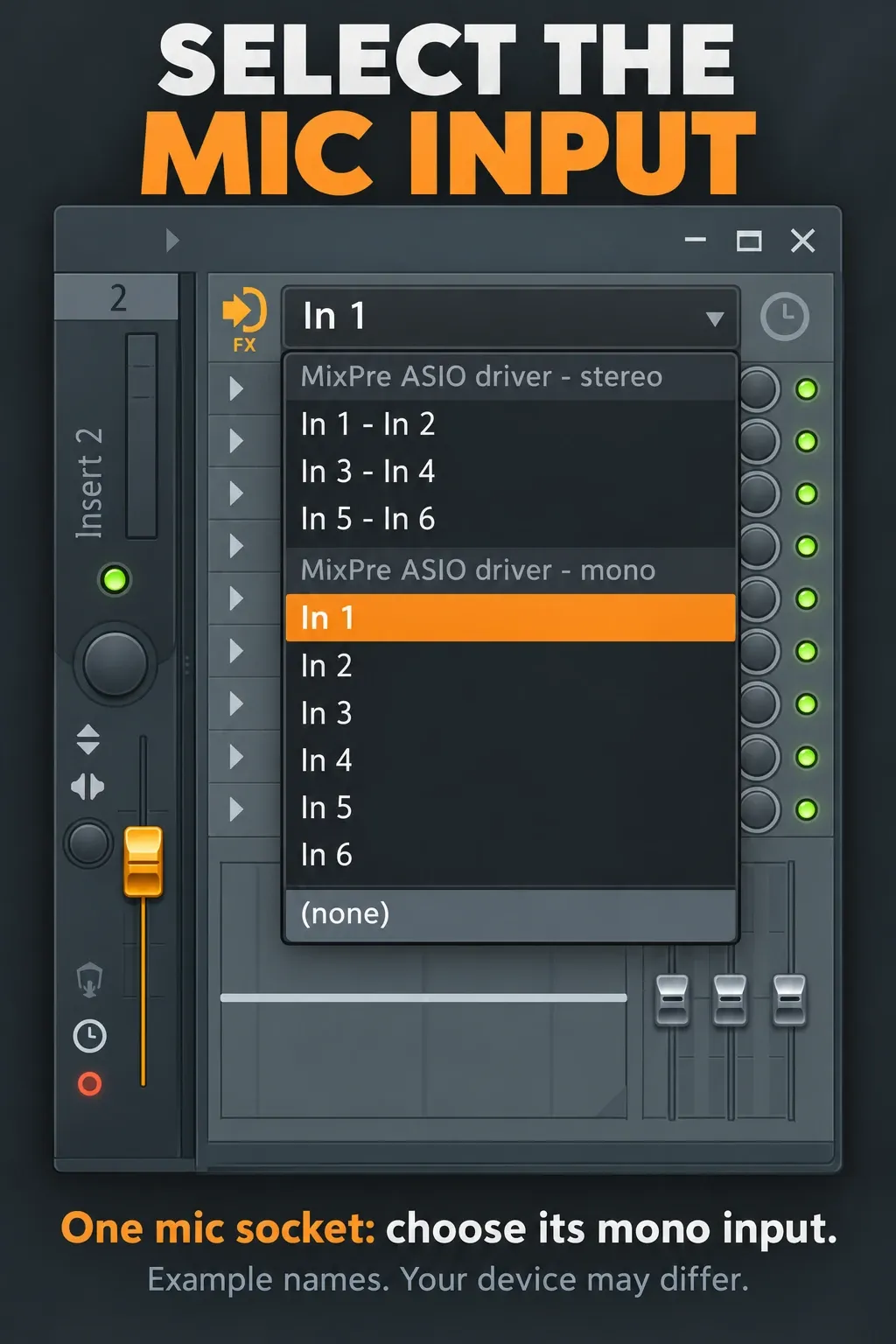Expand the seventh effect slot arrow
This screenshot has height=1344, width=896.
tap(236, 703)
